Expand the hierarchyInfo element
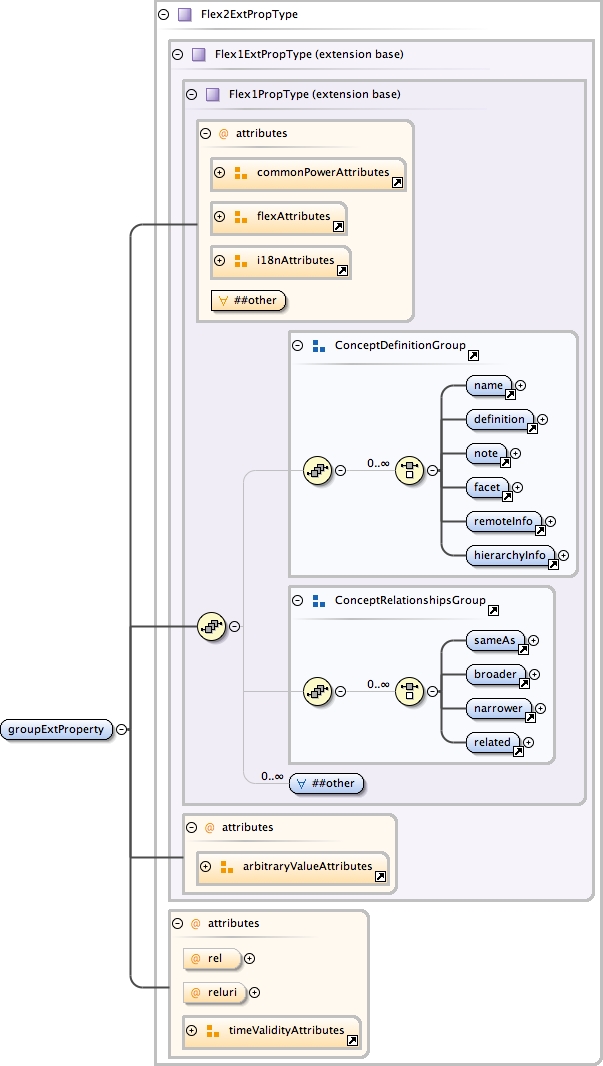This screenshot has height=1066, width=603. tap(563, 555)
